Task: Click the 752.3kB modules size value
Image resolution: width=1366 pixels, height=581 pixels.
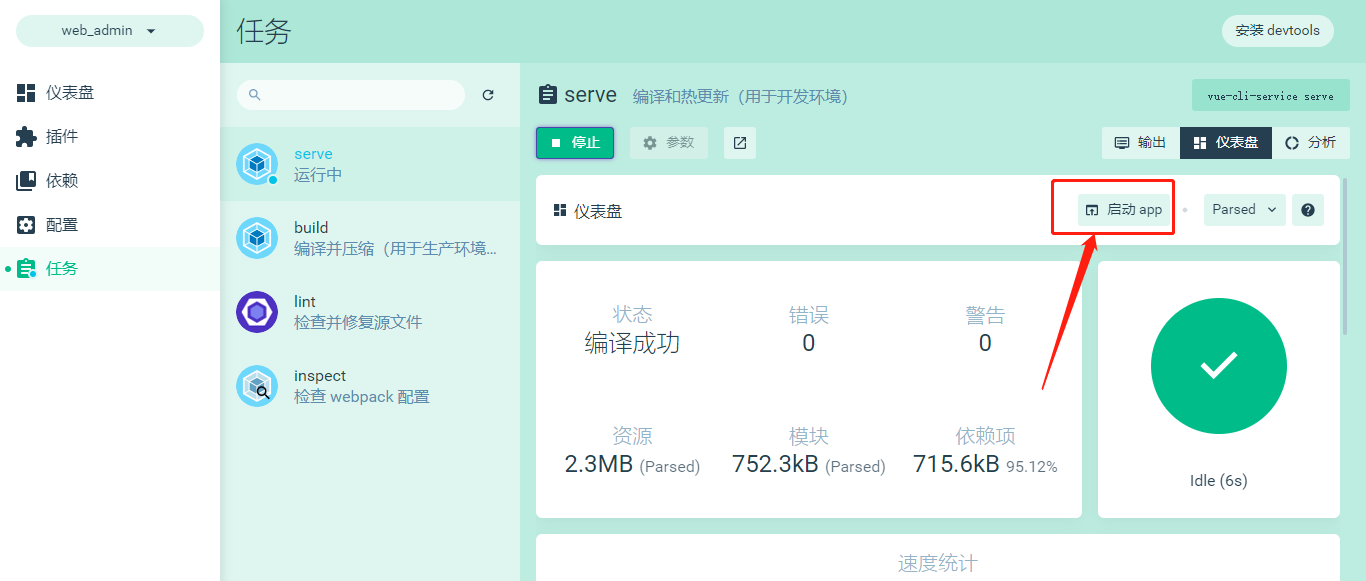Action: (775, 464)
